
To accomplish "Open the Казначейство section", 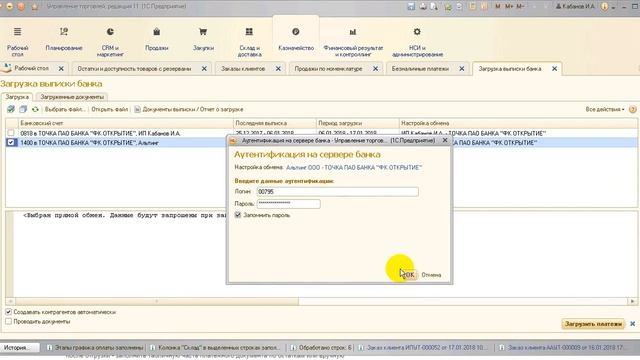I will tap(296, 39).
